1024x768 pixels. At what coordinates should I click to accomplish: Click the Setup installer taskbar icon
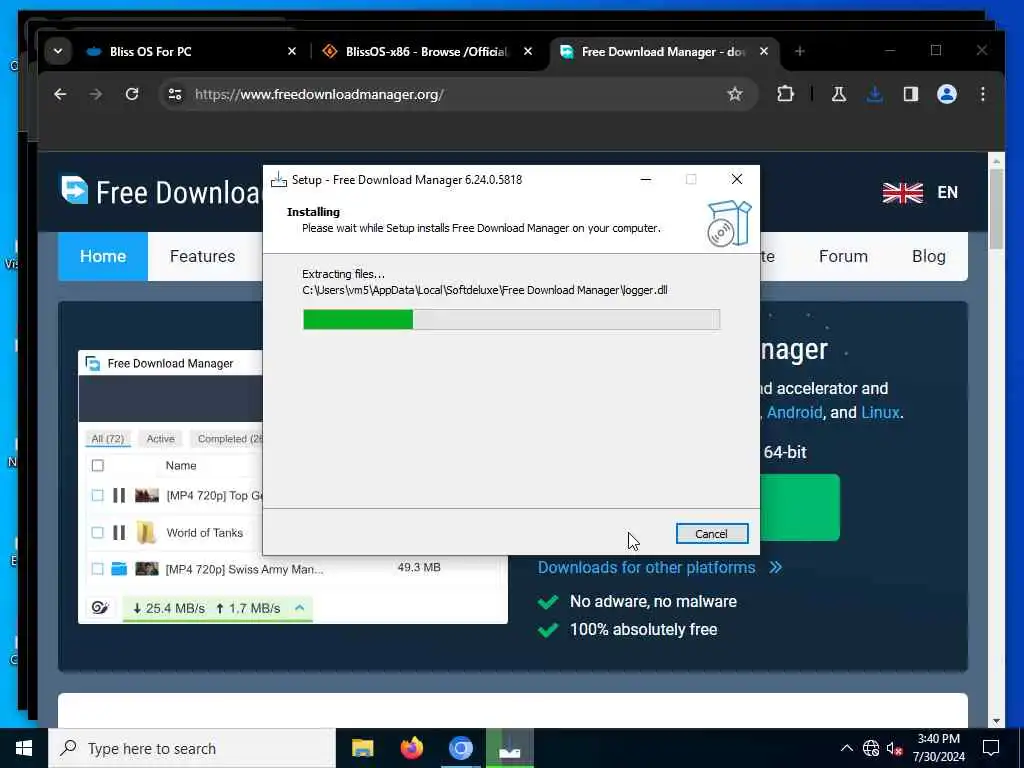point(510,748)
